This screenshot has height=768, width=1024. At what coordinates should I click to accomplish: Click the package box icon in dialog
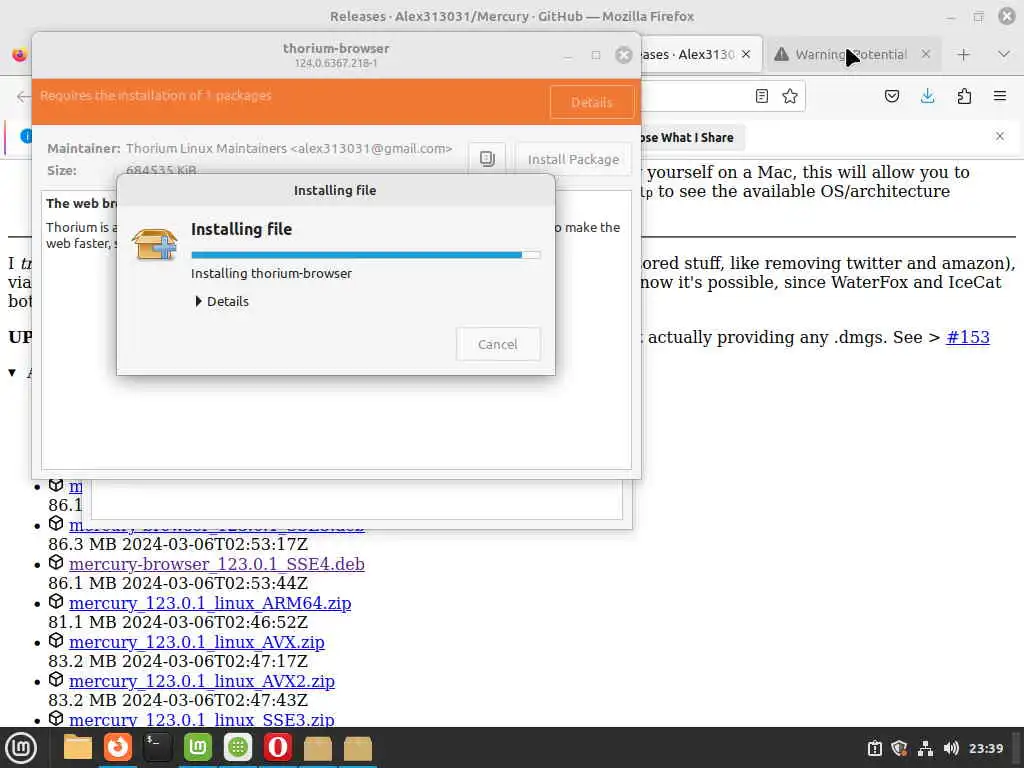pyautogui.click(x=154, y=244)
